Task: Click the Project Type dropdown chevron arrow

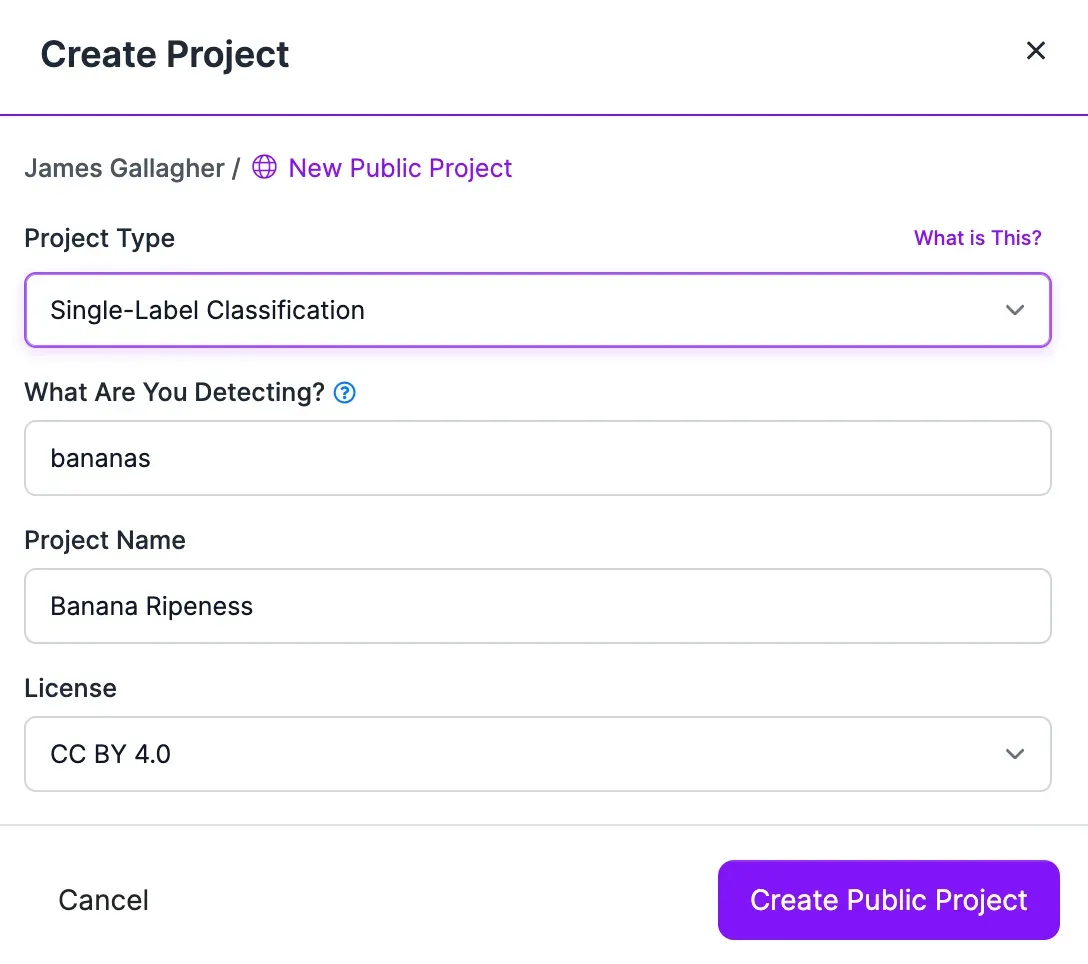Action: [x=1015, y=311]
